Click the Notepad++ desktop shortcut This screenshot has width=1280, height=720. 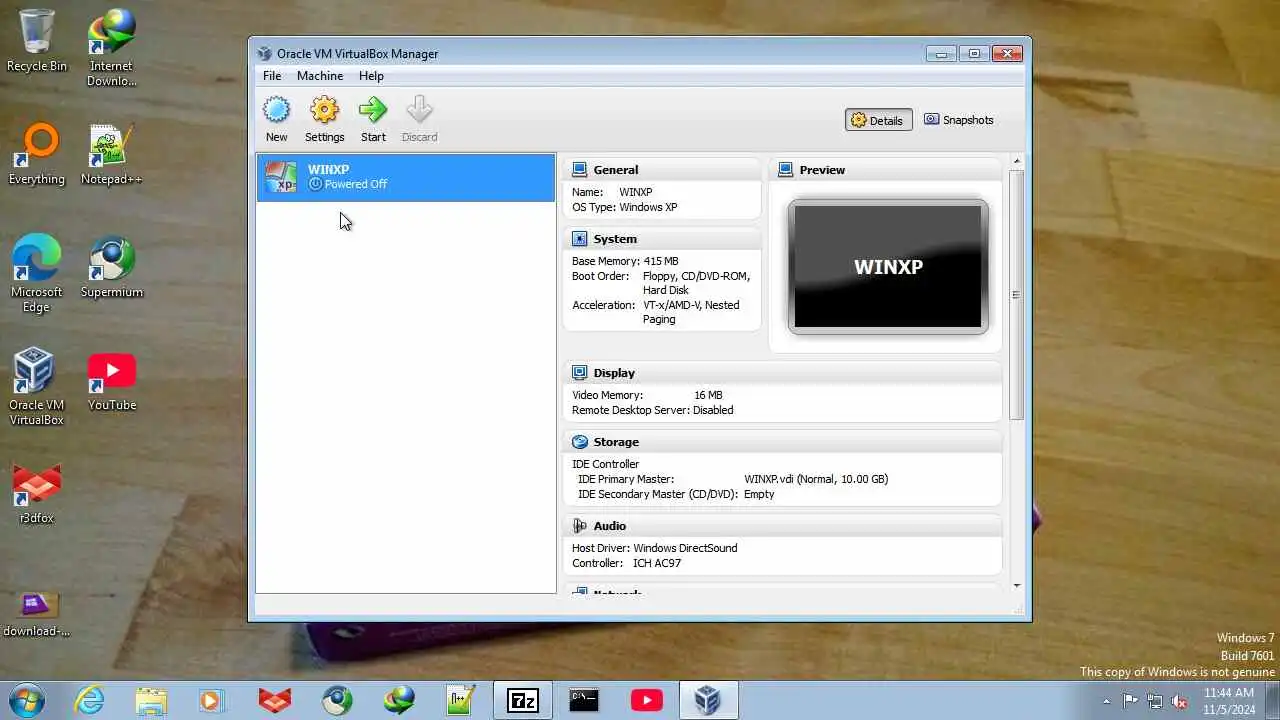[111, 155]
